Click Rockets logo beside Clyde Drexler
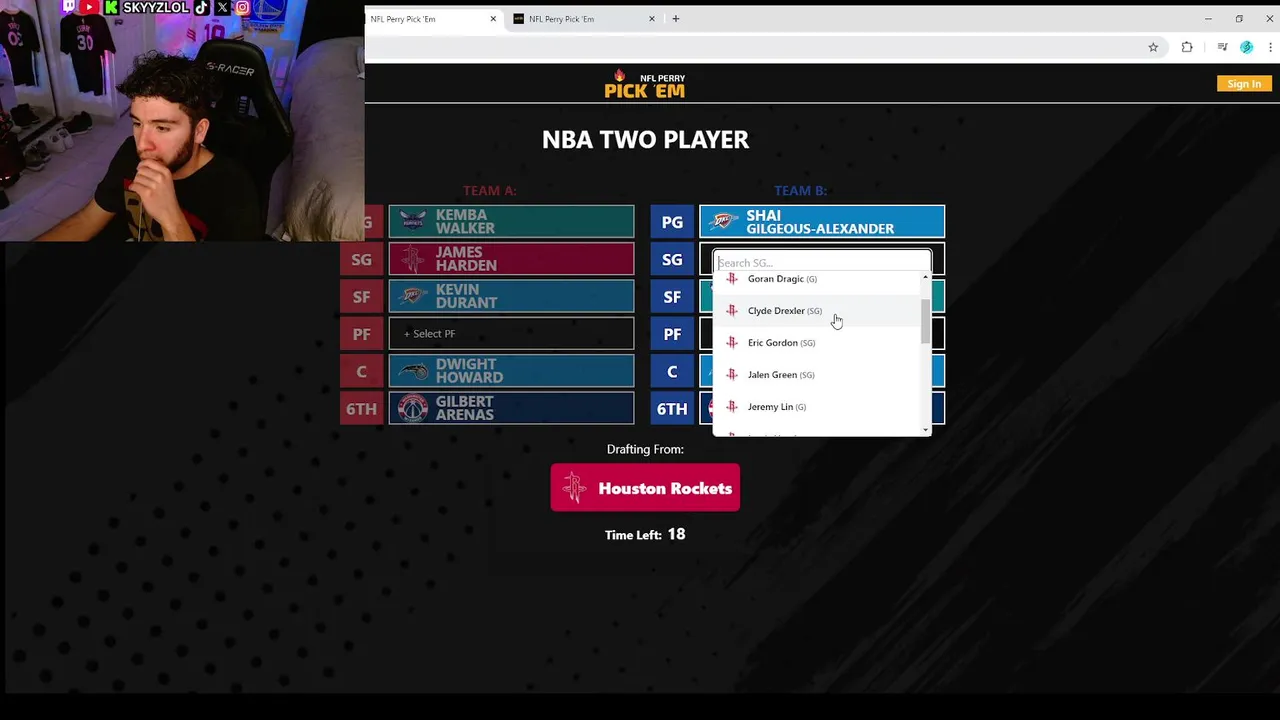Image resolution: width=1280 pixels, height=720 pixels. click(732, 311)
